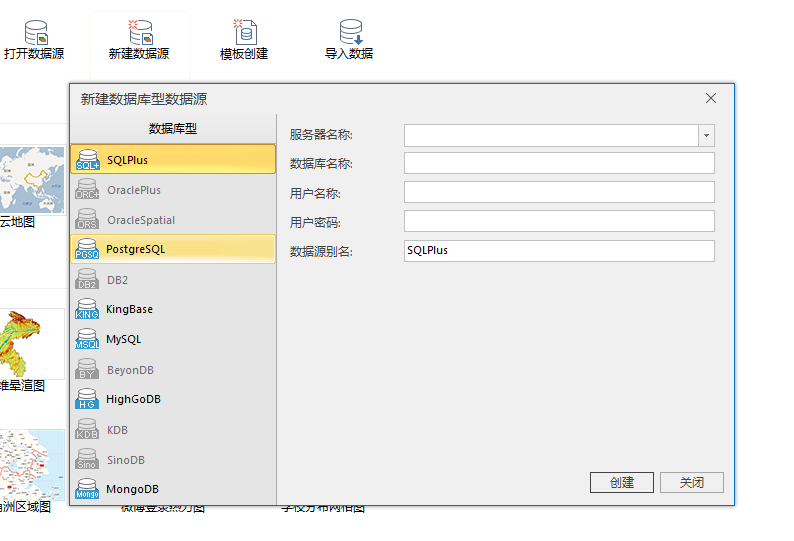Click the SinoDB list entry label
The image size is (794, 541).
[126, 460]
